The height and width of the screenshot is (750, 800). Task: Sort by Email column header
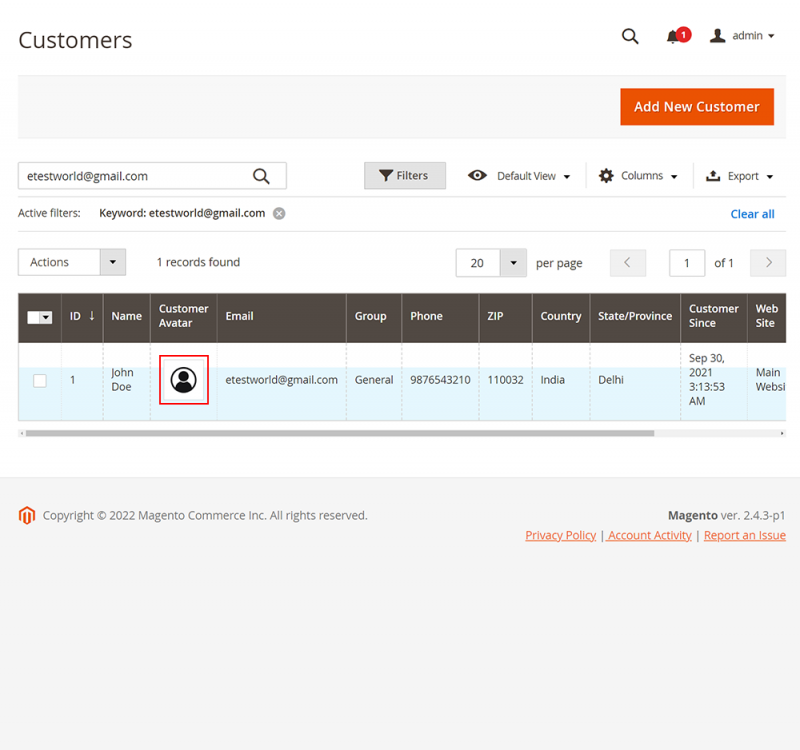(x=281, y=316)
